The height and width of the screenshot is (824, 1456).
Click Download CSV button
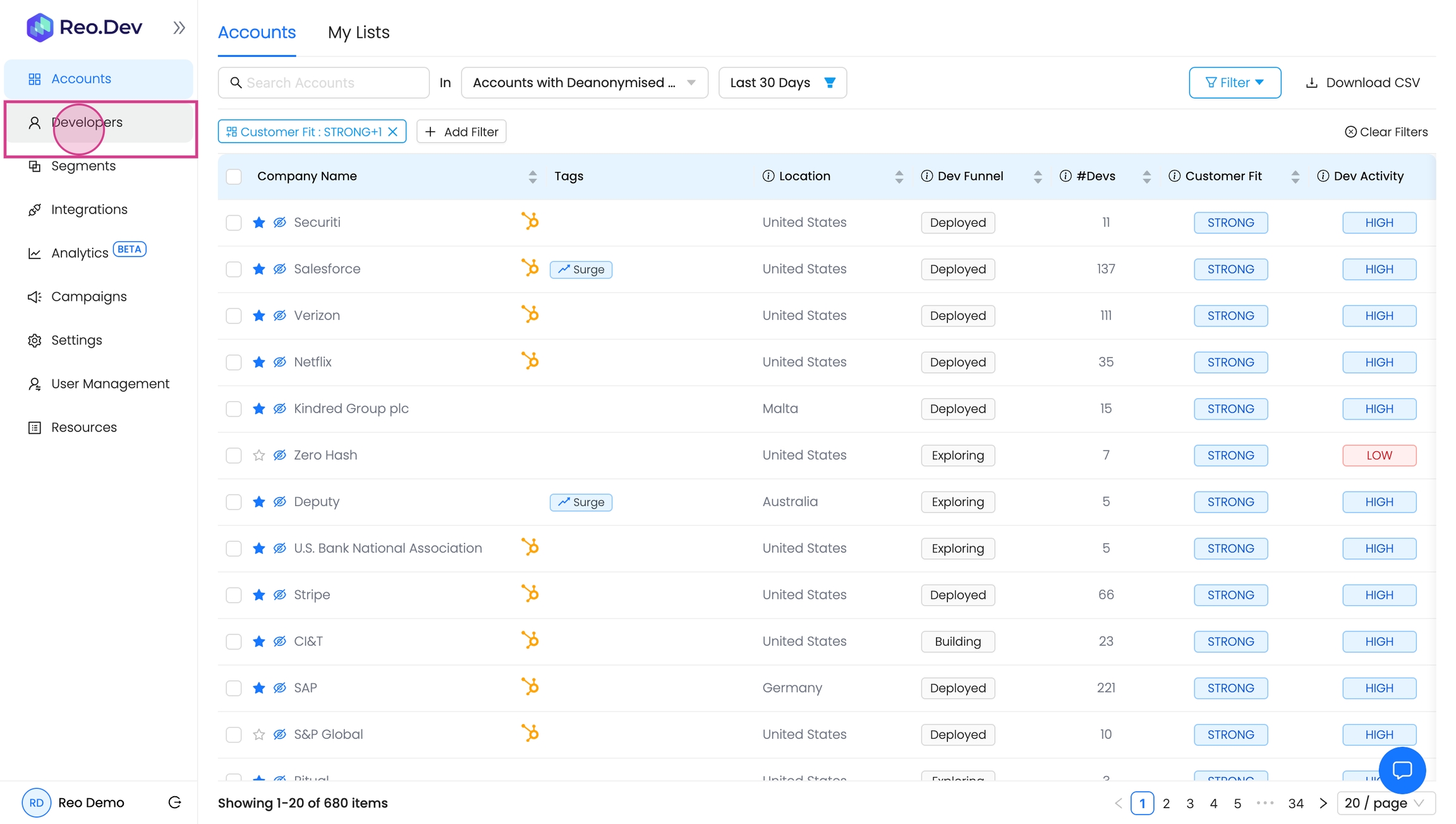(1363, 83)
